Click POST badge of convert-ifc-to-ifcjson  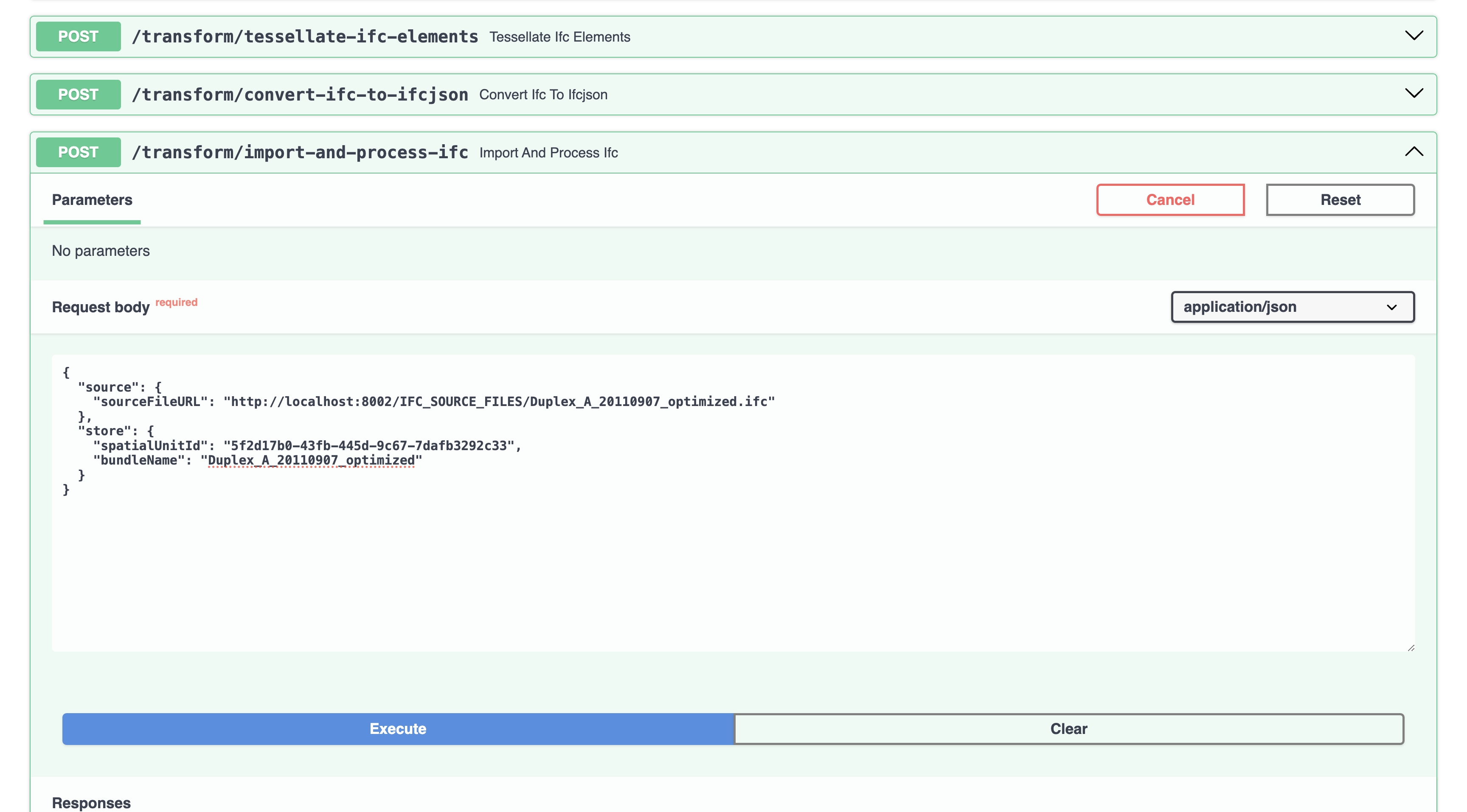79,95
